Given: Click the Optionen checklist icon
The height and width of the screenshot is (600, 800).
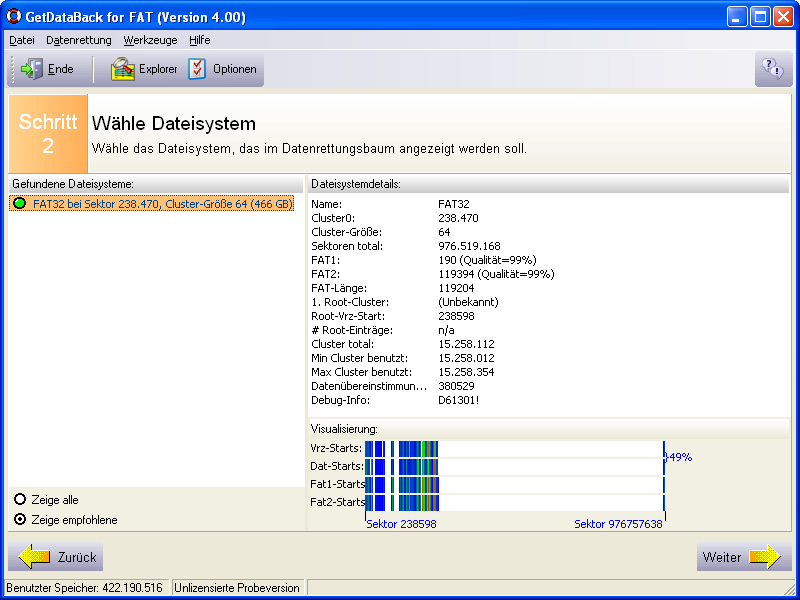Looking at the screenshot, I should [197, 69].
